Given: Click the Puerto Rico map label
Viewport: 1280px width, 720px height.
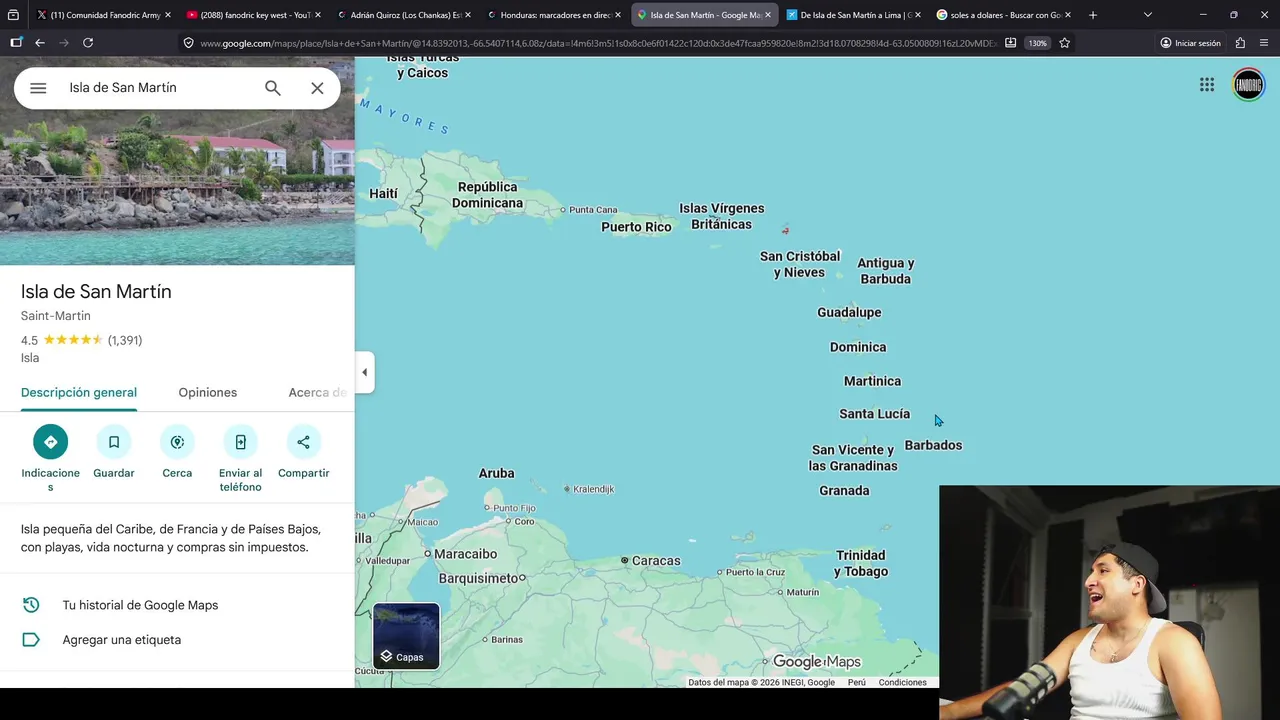Looking at the screenshot, I should (x=636, y=227).
